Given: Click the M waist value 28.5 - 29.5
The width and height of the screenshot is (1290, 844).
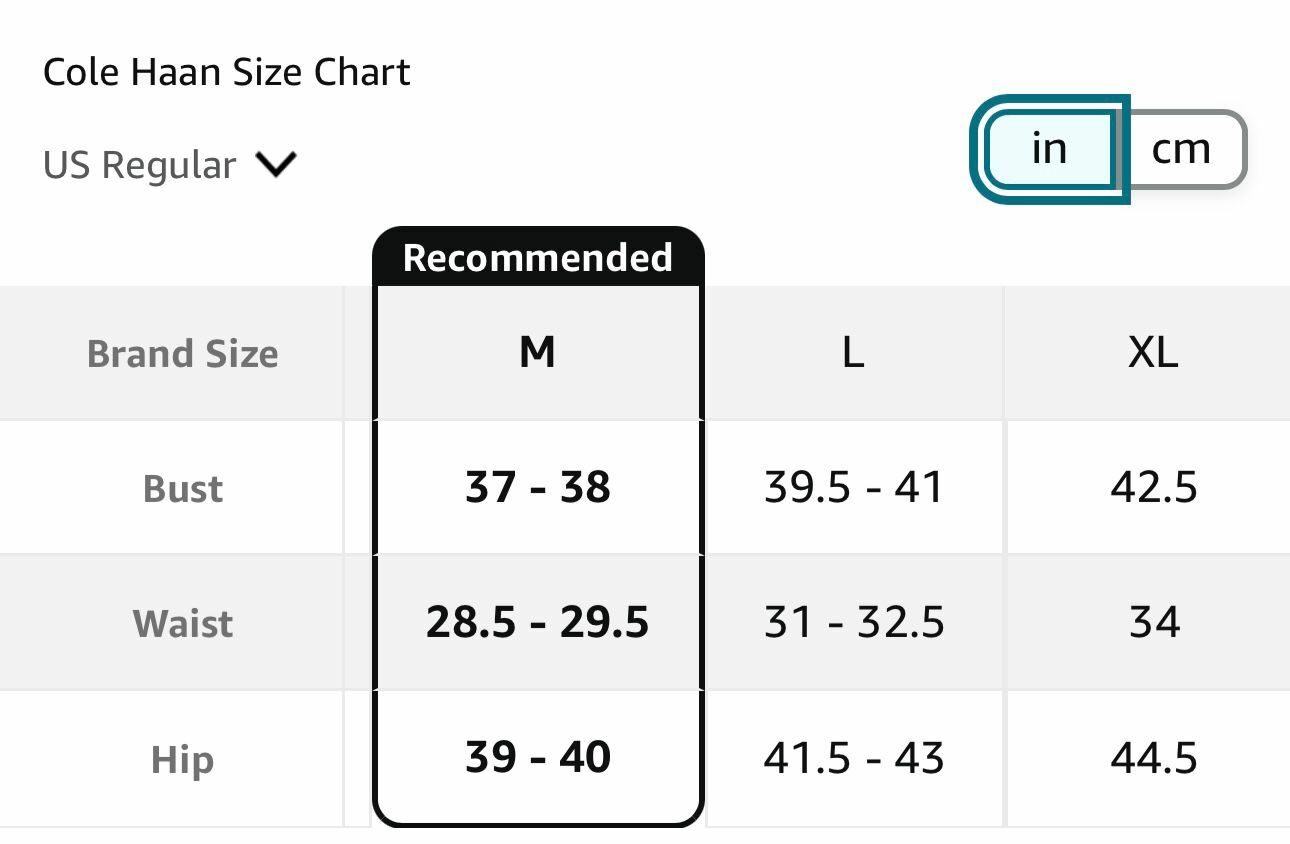Looking at the screenshot, I should tap(537, 622).
